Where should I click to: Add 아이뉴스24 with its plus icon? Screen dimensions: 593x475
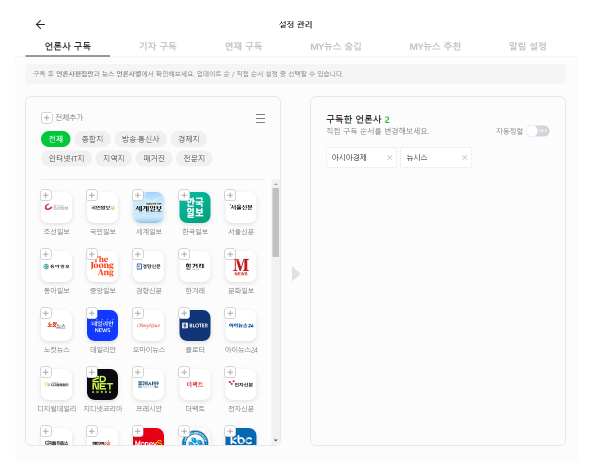[230, 313]
